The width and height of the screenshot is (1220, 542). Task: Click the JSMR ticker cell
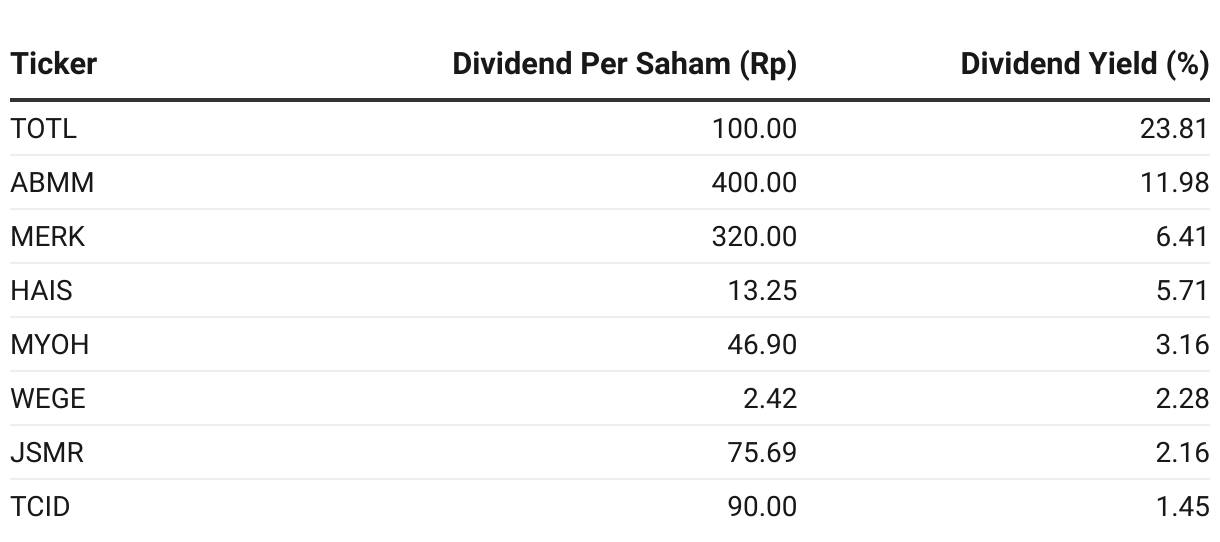click(x=47, y=453)
